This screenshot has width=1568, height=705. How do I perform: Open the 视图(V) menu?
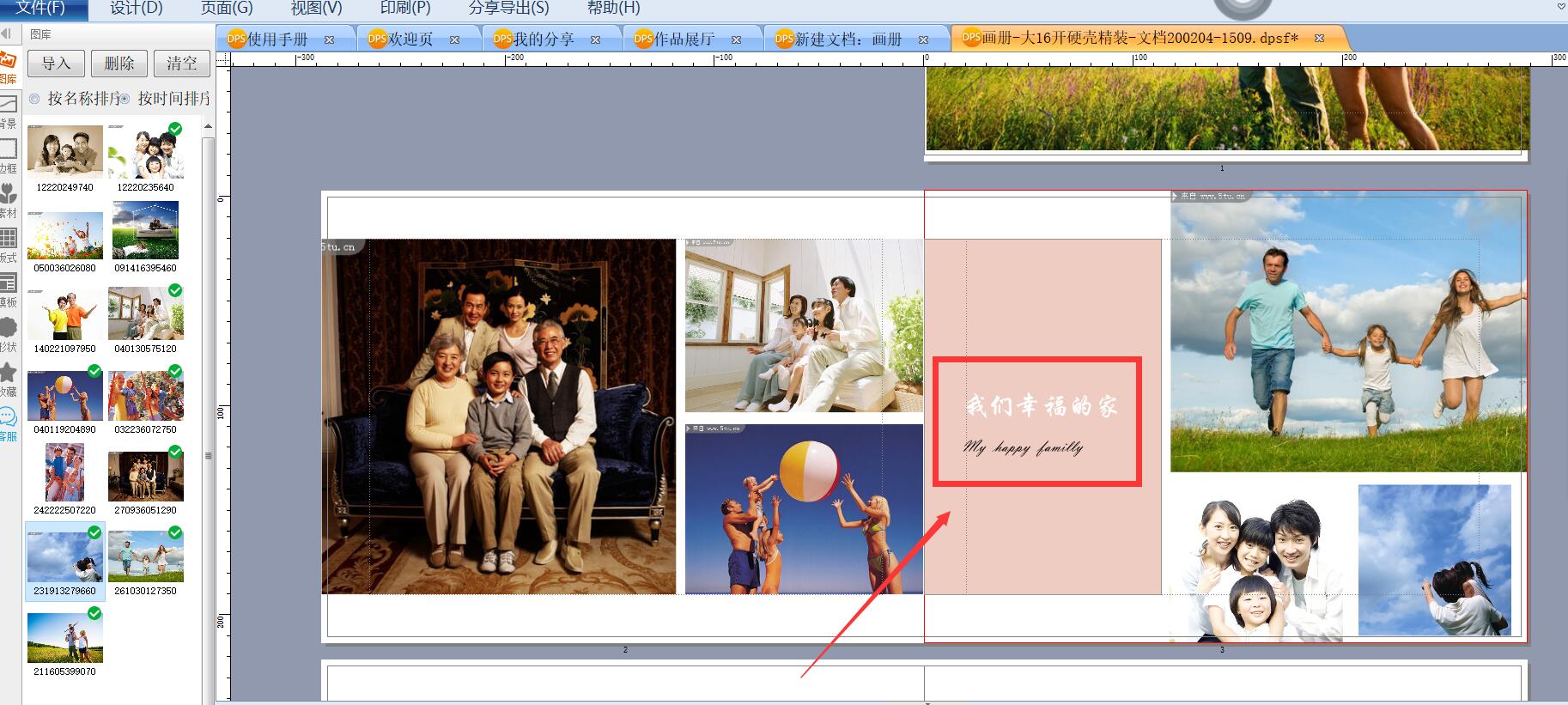click(x=316, y=9)
